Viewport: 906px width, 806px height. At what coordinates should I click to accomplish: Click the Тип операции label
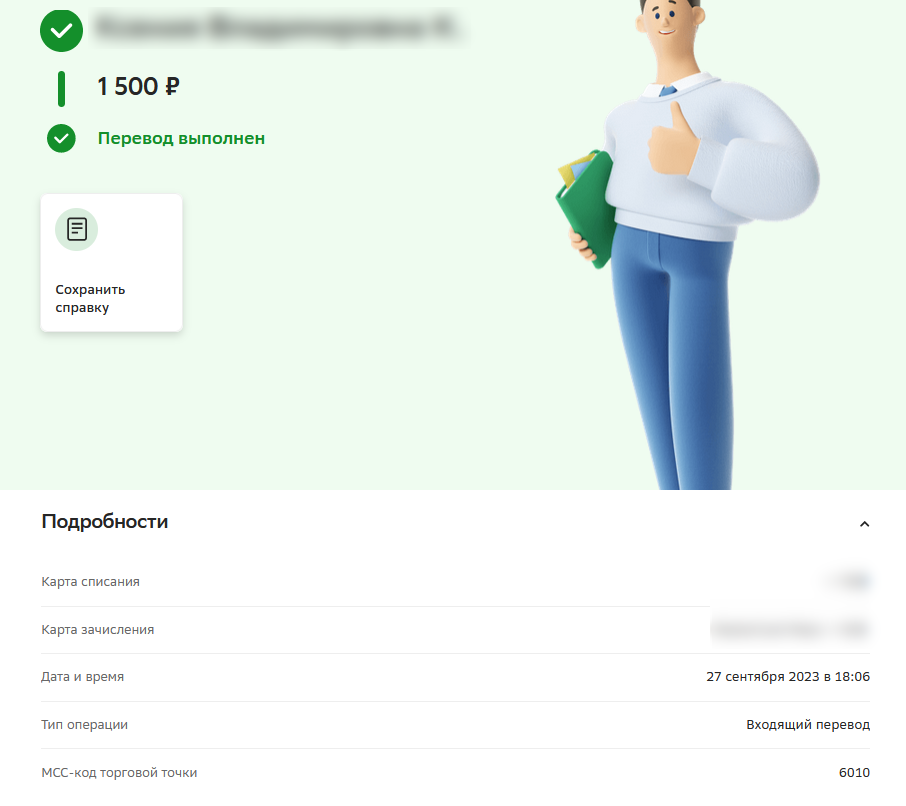click(84, 725)
